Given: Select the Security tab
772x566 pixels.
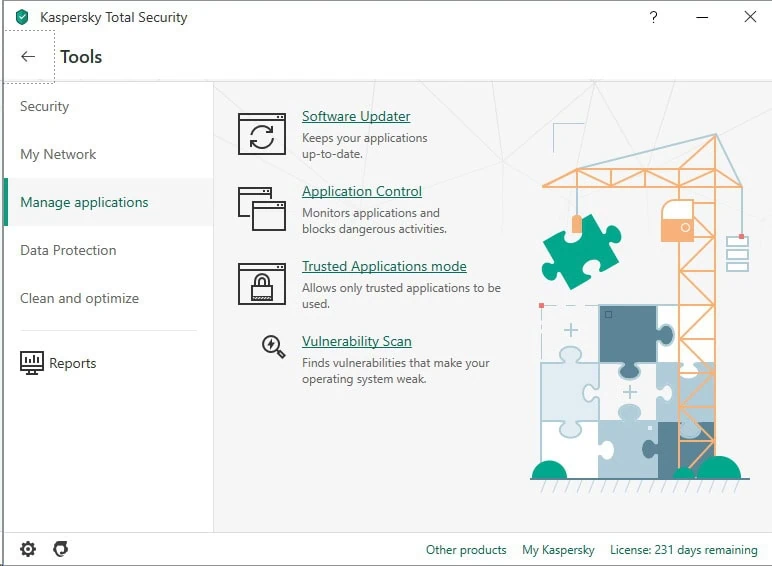Looking at the screenshot, I should (x=45, y=106).
